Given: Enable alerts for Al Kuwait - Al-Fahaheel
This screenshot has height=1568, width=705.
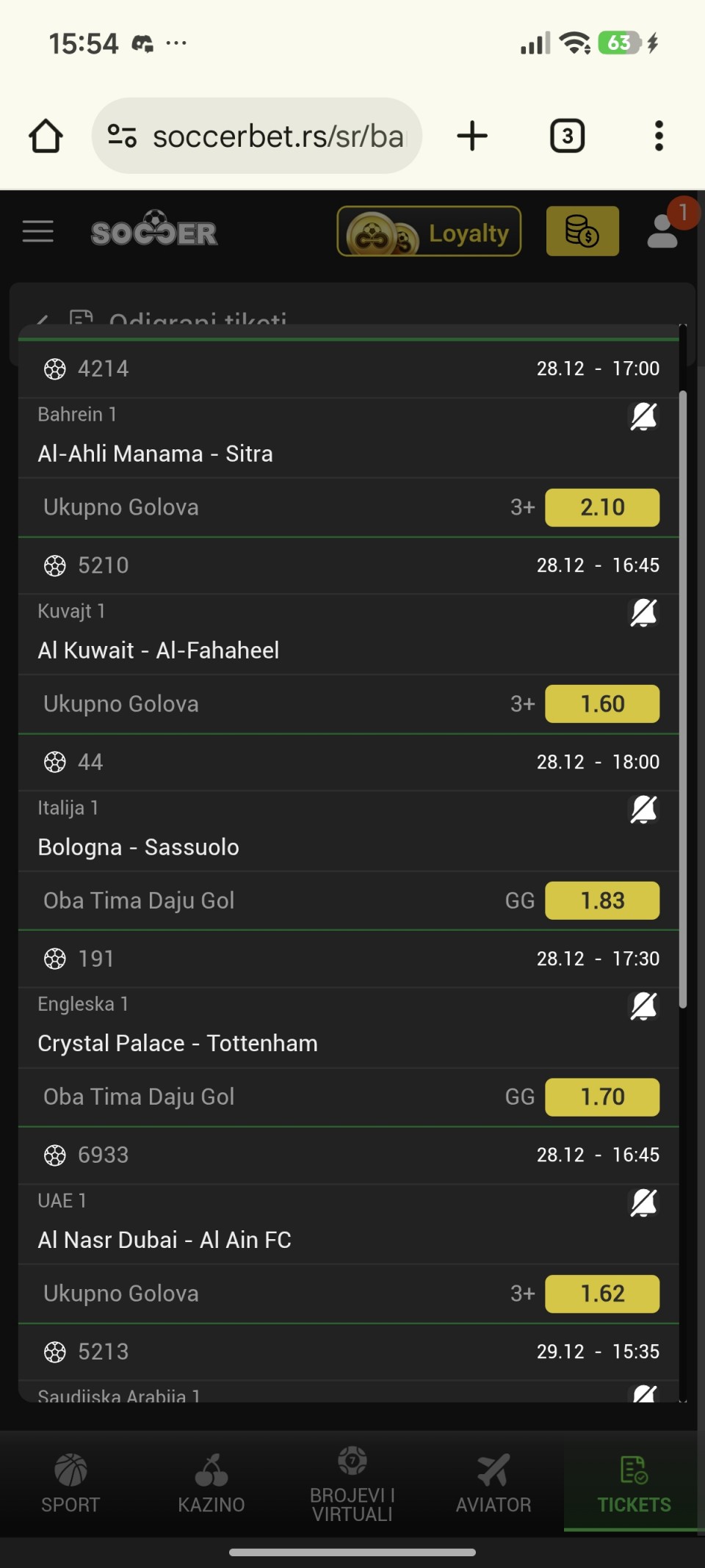Looking at the screenshot, I should pyautogui.click(x=643, y=613).
